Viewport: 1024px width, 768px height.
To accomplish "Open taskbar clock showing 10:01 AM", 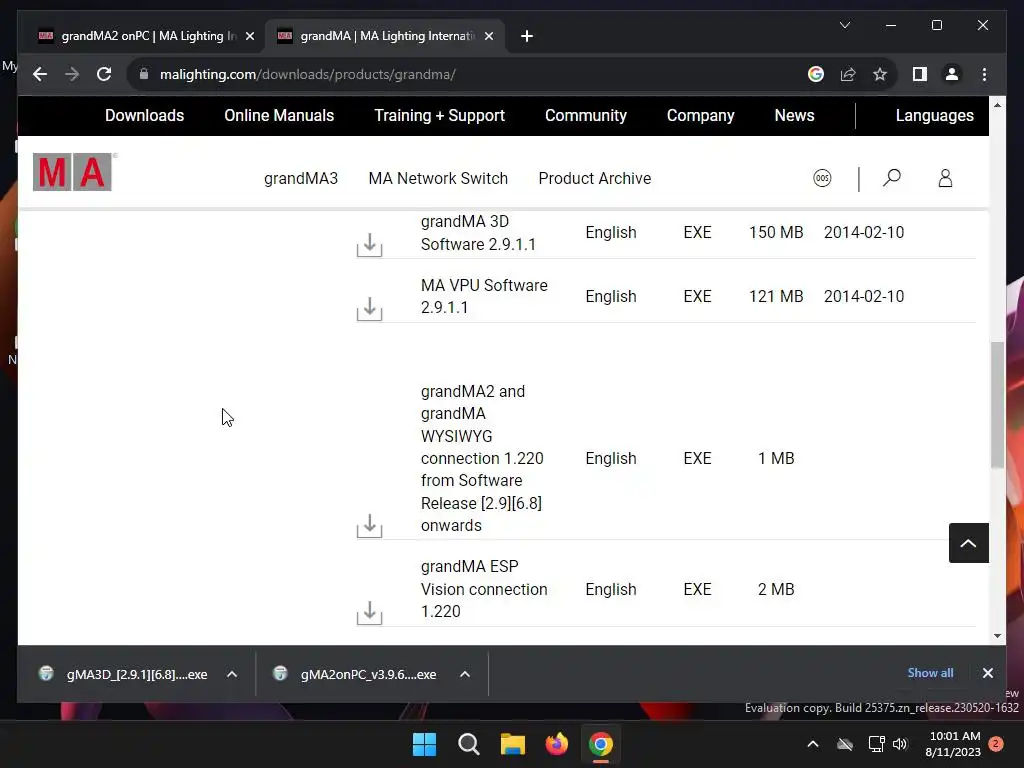I will (953, 744).
